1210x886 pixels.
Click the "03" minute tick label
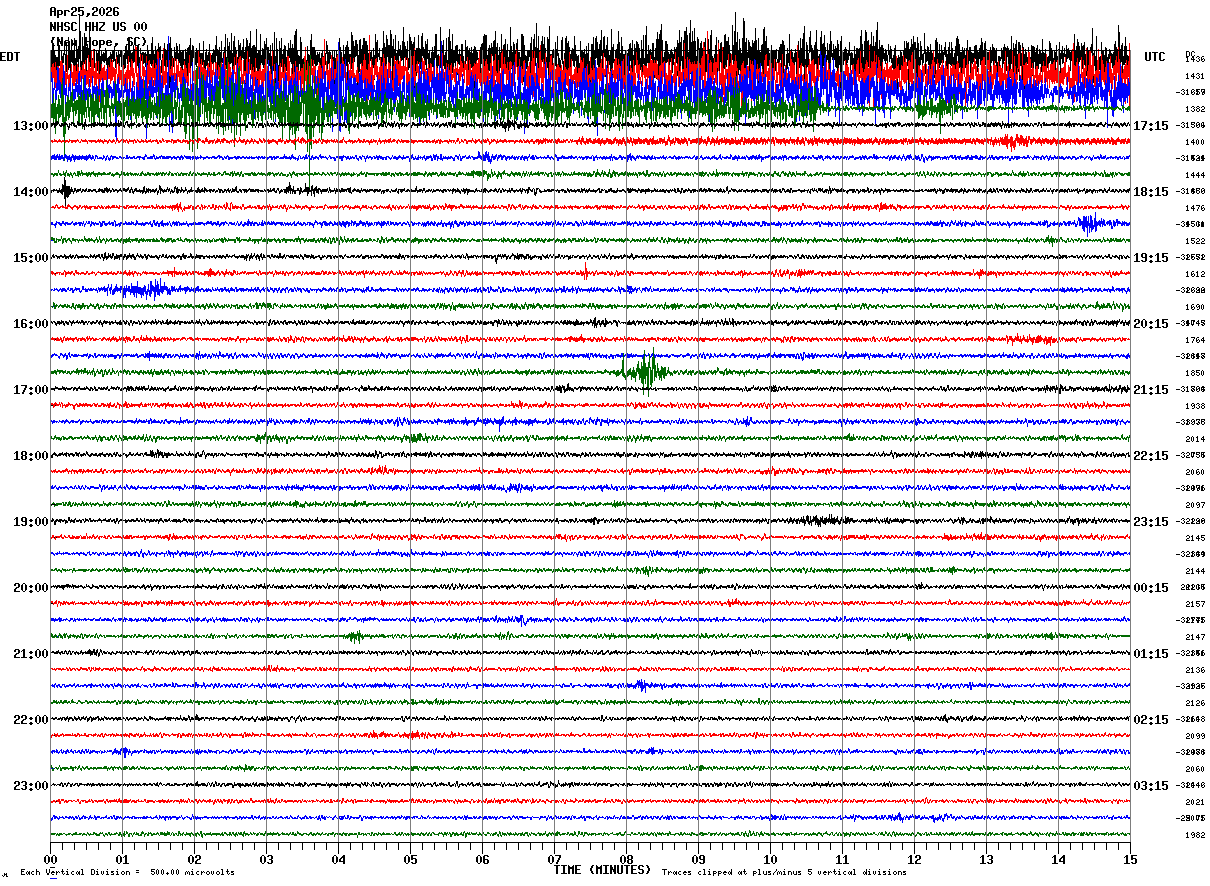coord(266,860)
